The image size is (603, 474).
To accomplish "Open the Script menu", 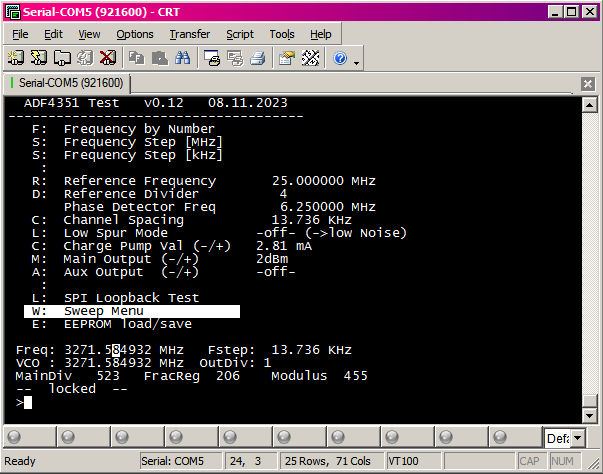I will [240, 34].
